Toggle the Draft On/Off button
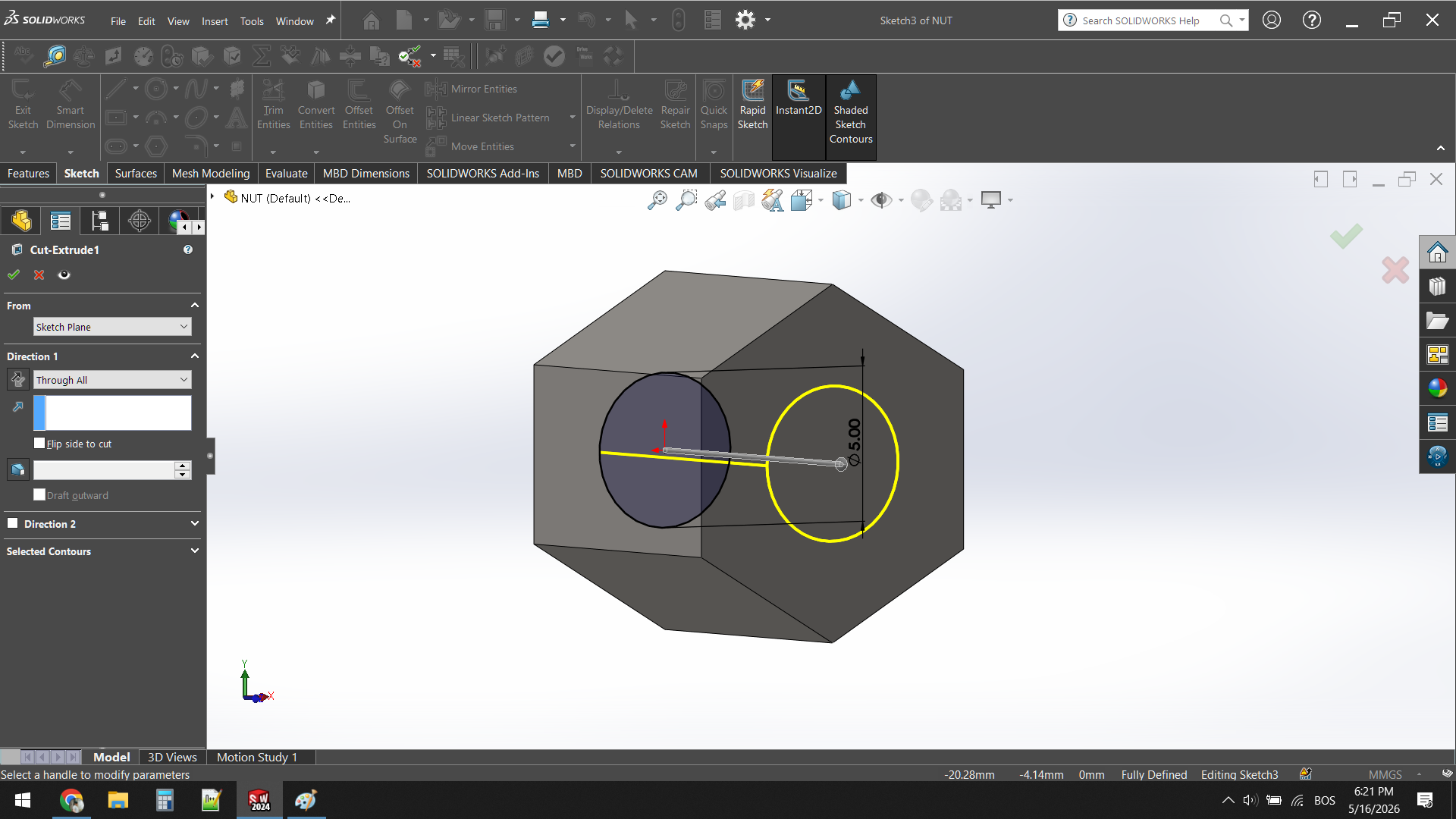This screenshot has width=1456, height=819. click(18, 470)
